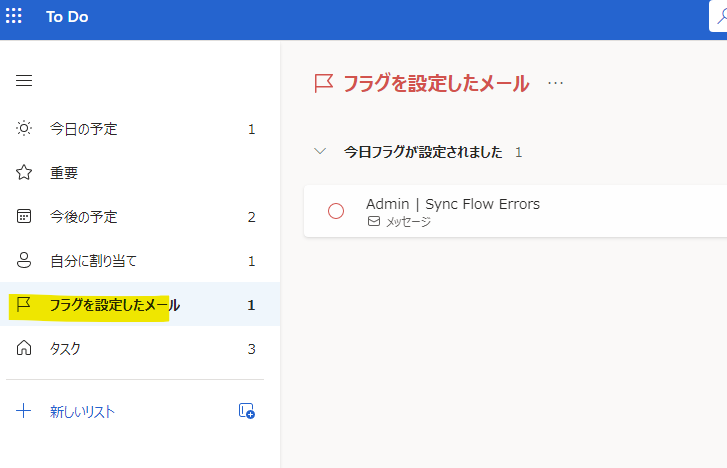This screenshot has height=468, width=727.
Task: Click the count 2 beside 今後の予定
Action: [x=251, y=217]
